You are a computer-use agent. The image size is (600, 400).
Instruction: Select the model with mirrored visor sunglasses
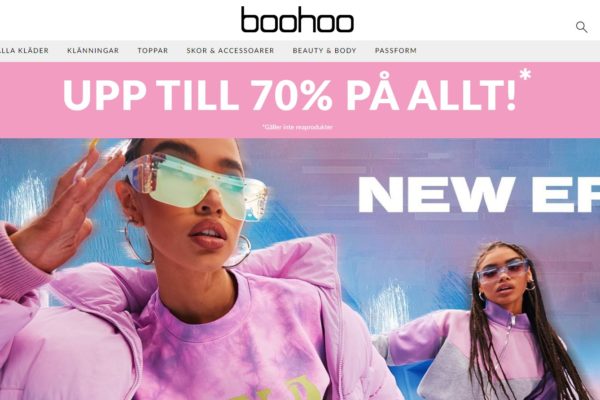tap(180, 268)
